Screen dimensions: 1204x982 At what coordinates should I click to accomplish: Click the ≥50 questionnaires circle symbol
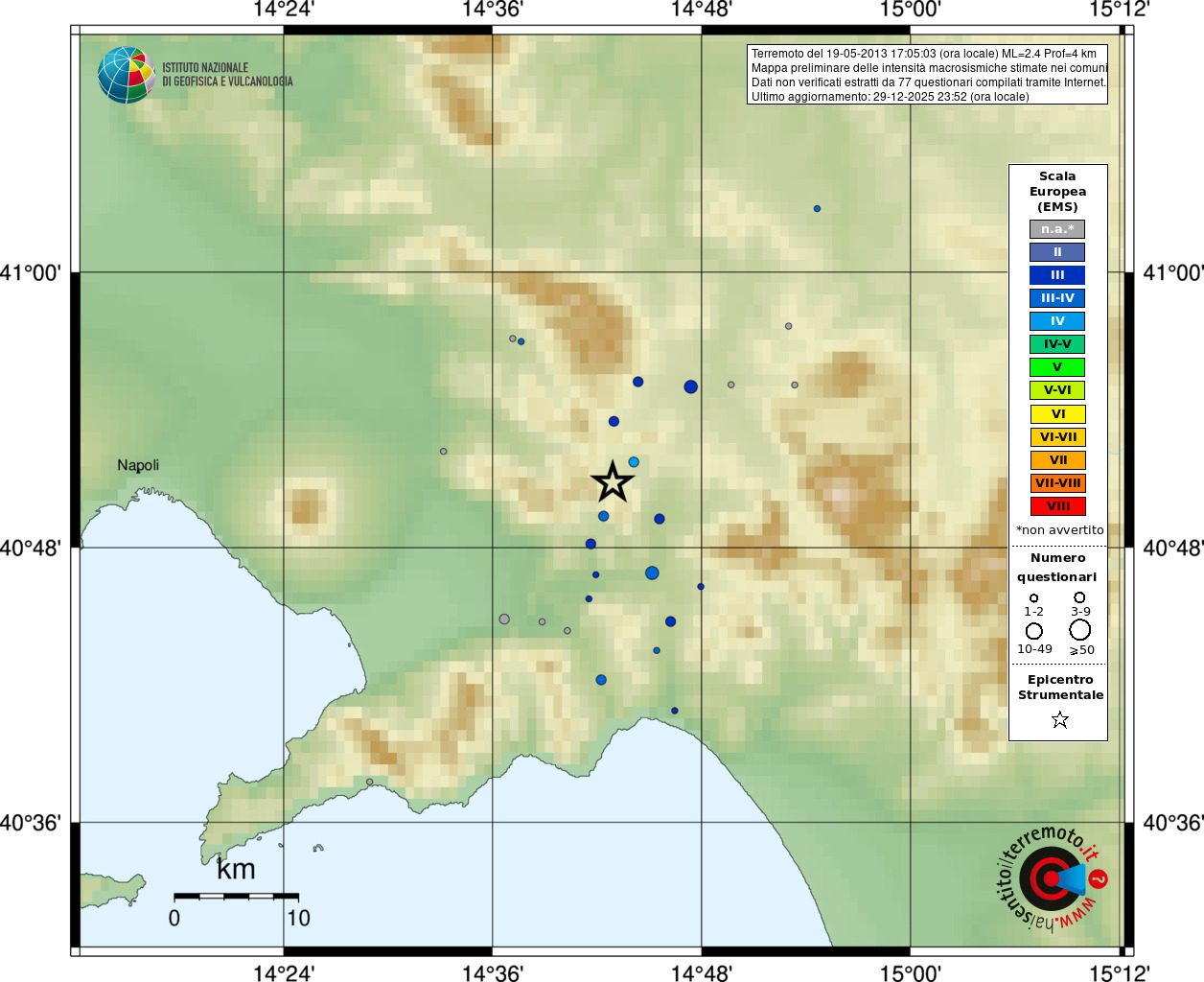pos(1080,630)
